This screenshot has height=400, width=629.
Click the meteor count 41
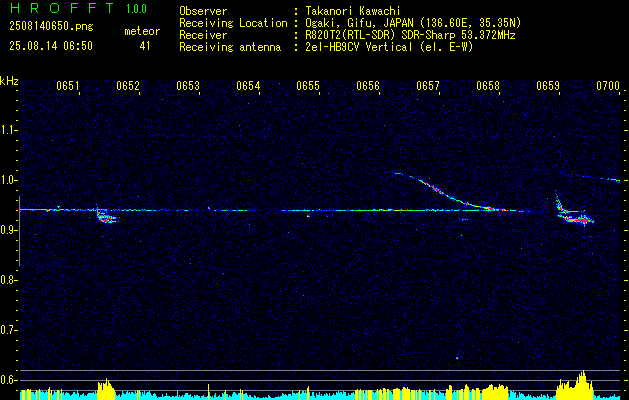click(144, 46)
